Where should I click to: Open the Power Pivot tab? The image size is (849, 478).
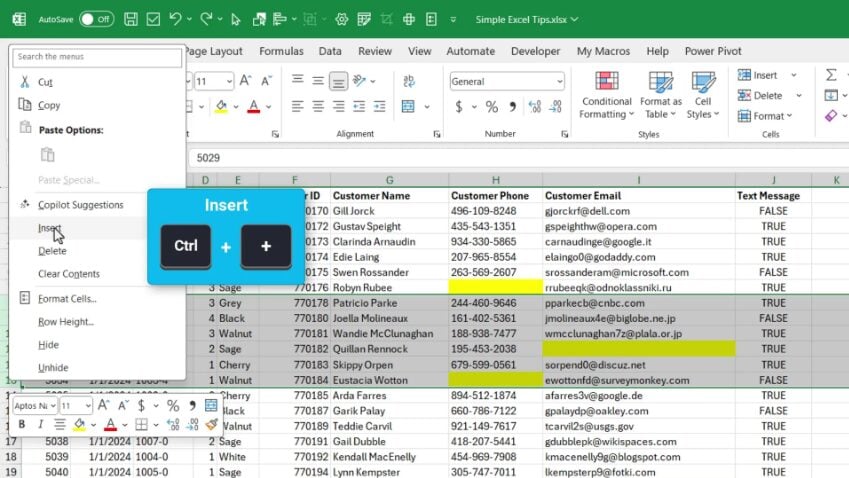click(x=713, y=51)
